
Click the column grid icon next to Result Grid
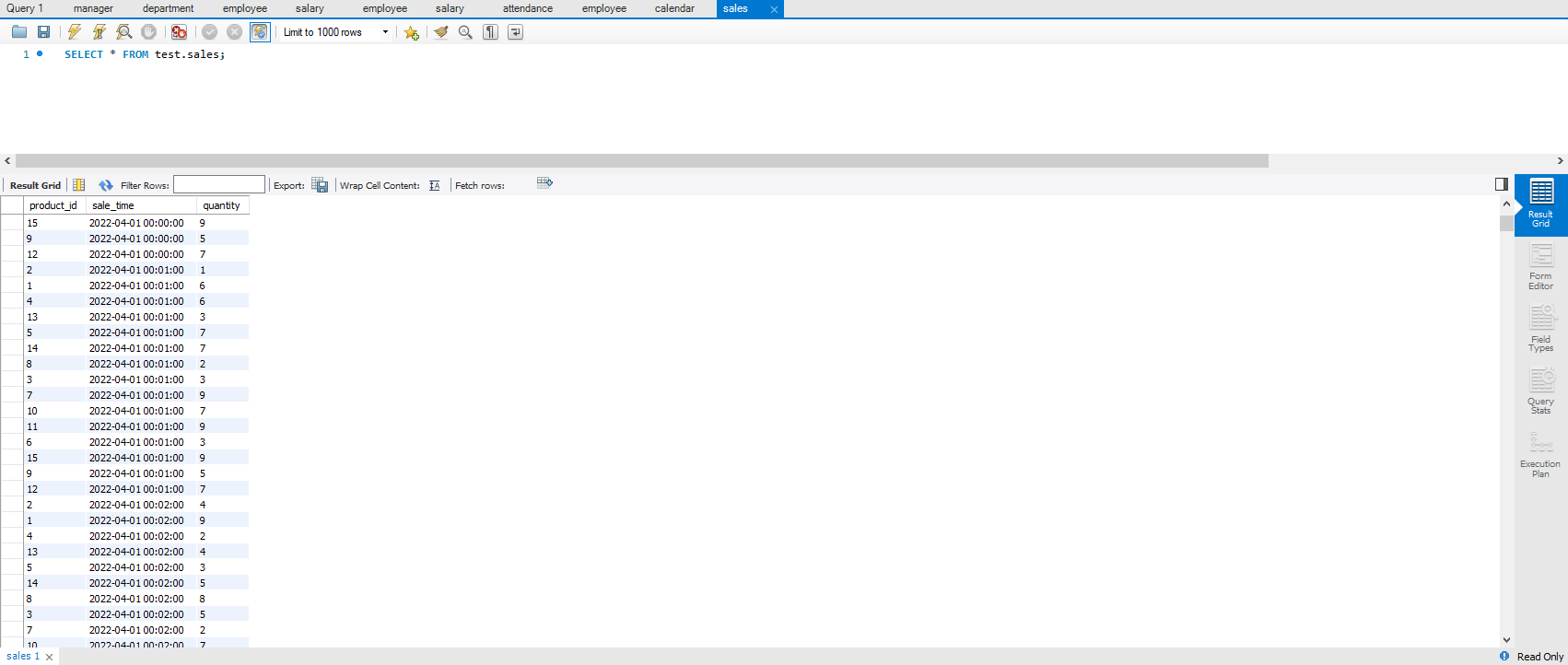click(x=79, y=185)
